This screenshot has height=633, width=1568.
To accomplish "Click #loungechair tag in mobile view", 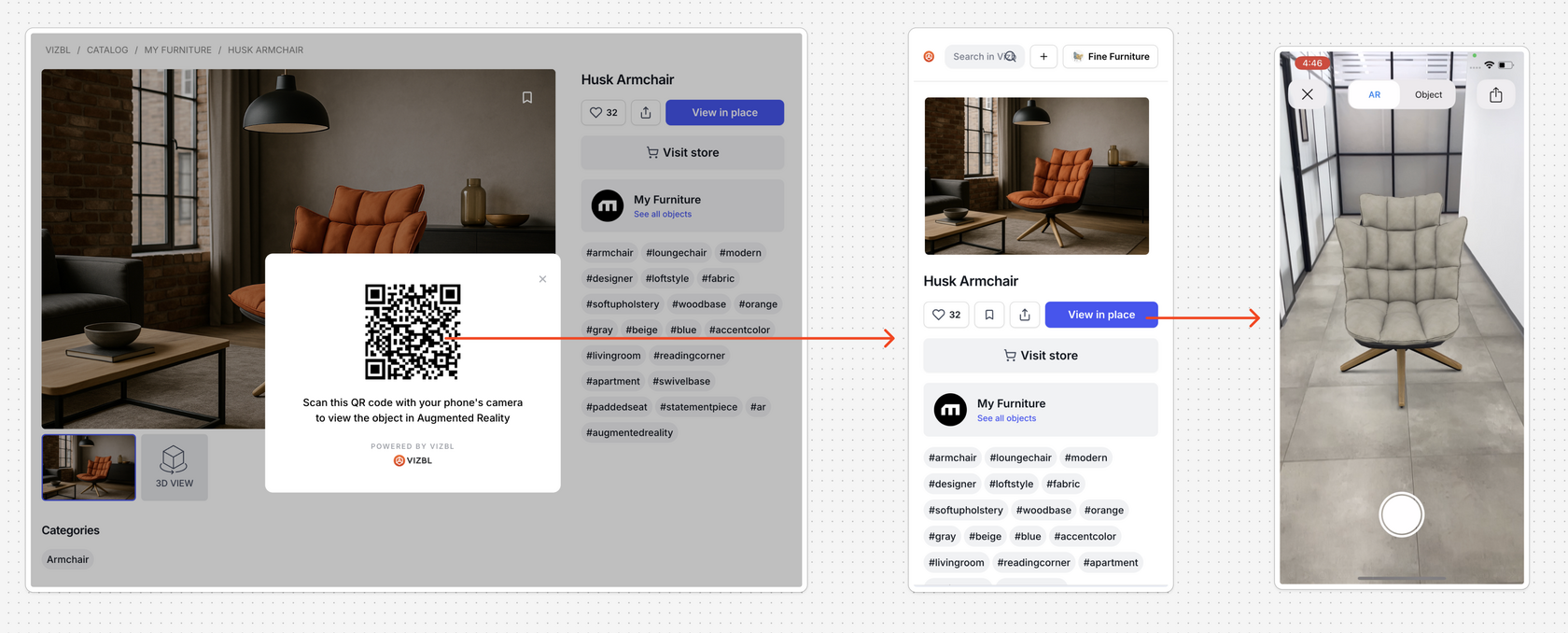I will (1020, 457).
